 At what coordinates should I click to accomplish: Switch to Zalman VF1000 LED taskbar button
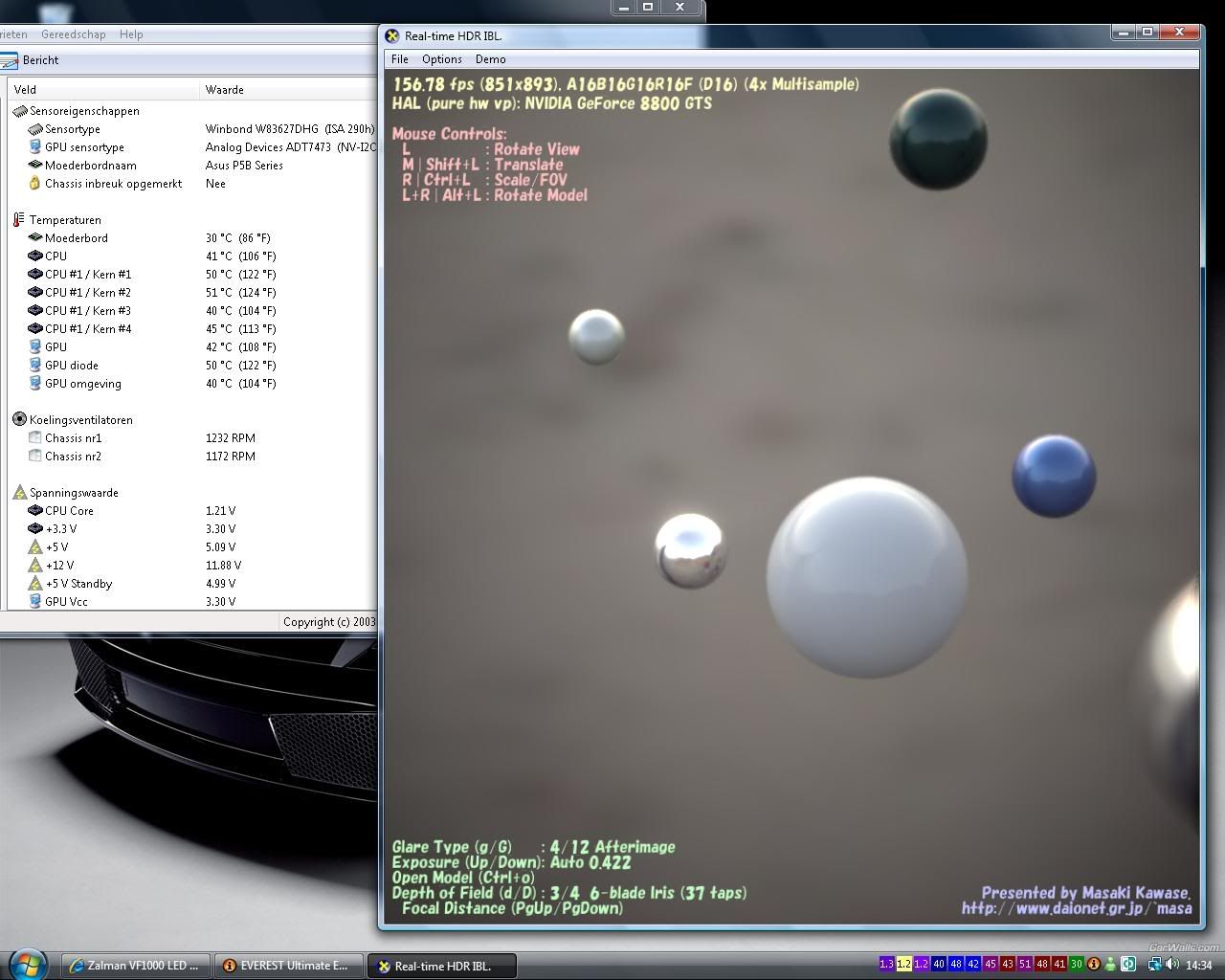pyautogui.click(x=135, y=966)
